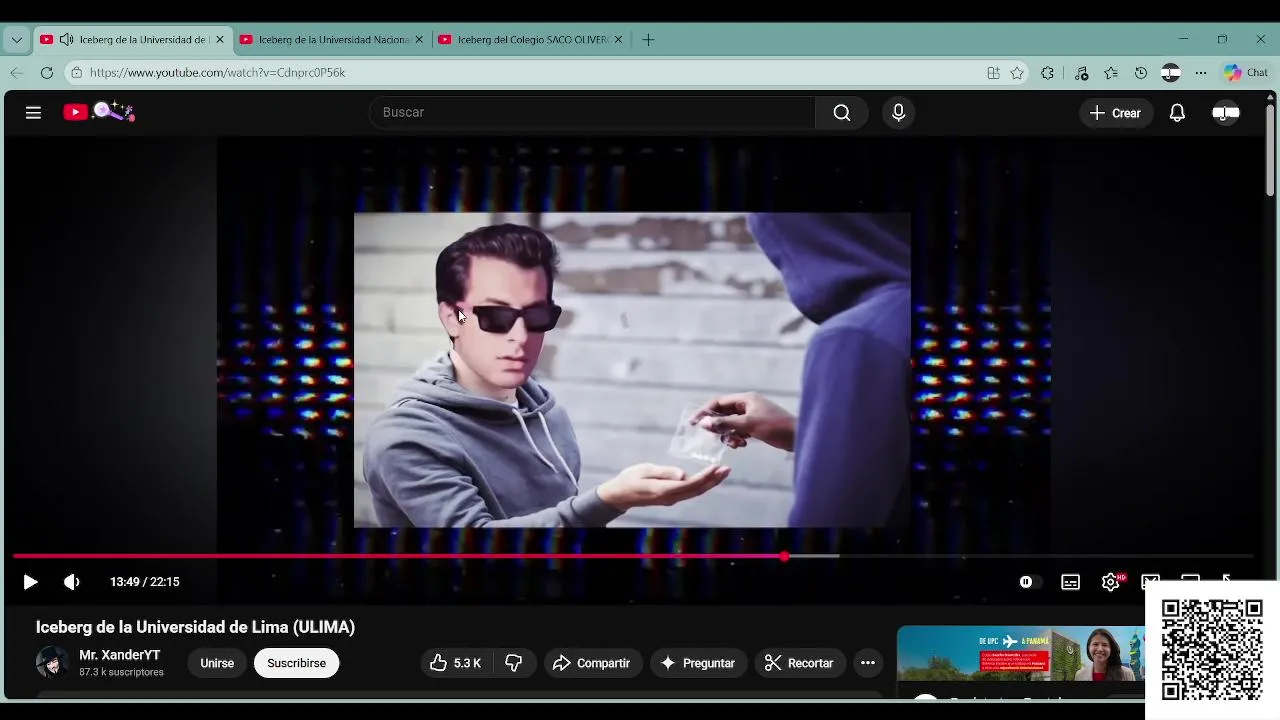The width and height of the screenshot is (1280, 720).
Task: Mute tab using speaker icon
Action: 66,40
